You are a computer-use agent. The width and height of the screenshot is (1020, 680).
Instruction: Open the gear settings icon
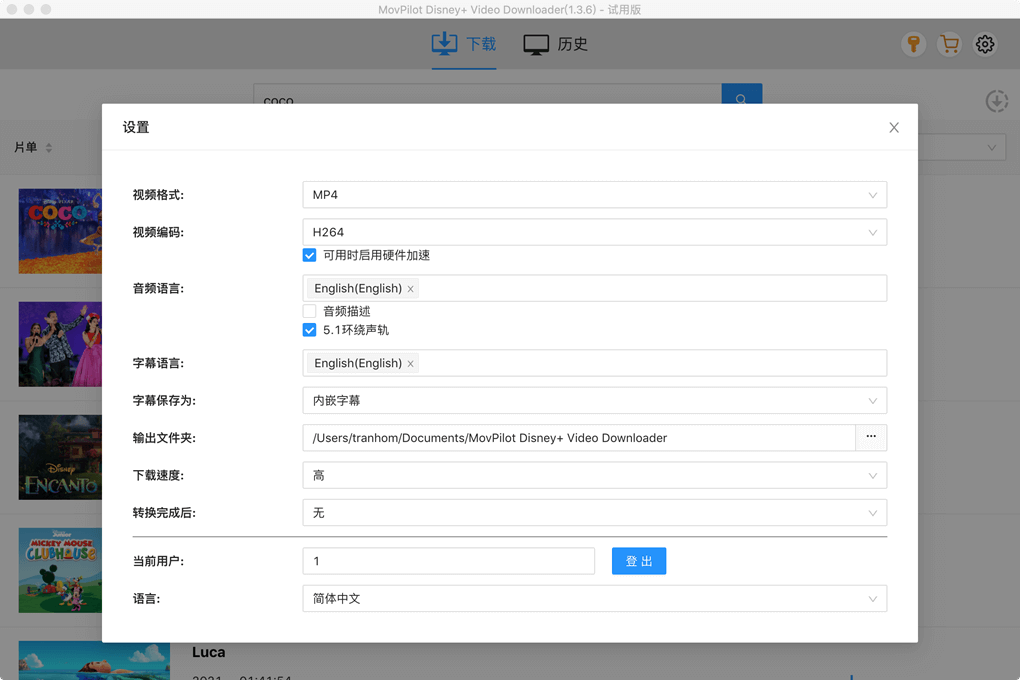pos(985,44)
